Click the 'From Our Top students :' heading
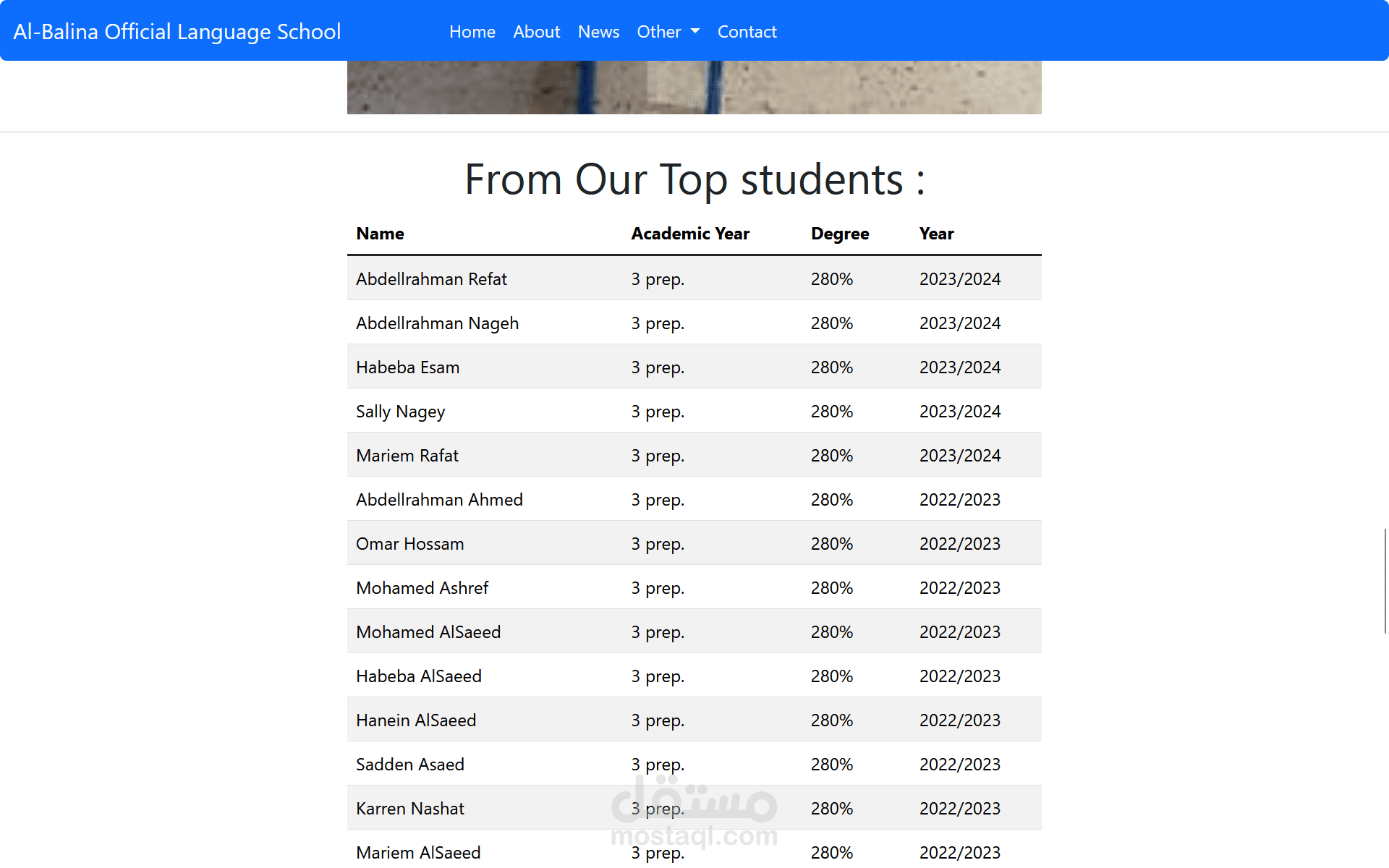 pyautogui.click(x=694, y=179)
